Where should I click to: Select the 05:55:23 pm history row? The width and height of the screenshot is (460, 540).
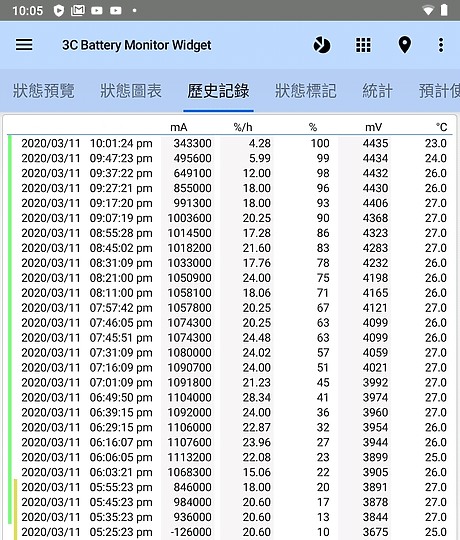coord(230,487)
